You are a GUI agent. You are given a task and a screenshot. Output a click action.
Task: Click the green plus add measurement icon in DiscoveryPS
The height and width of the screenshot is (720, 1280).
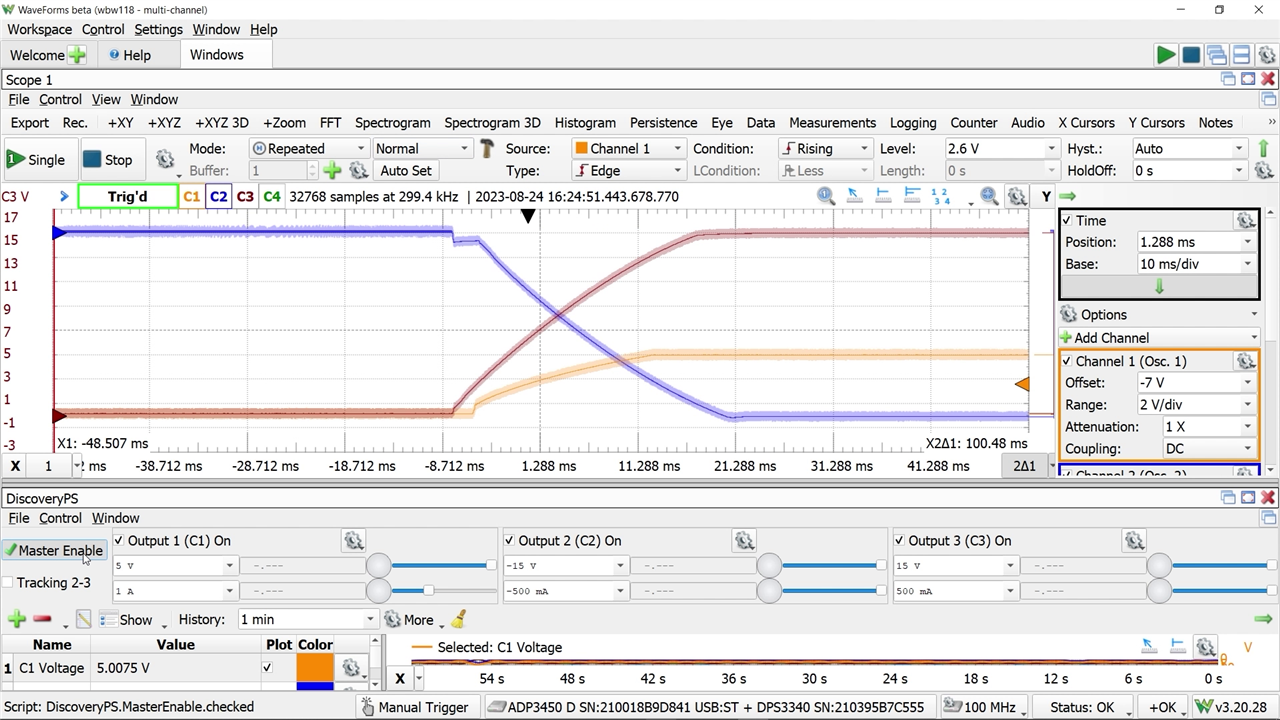click(16, 619)
